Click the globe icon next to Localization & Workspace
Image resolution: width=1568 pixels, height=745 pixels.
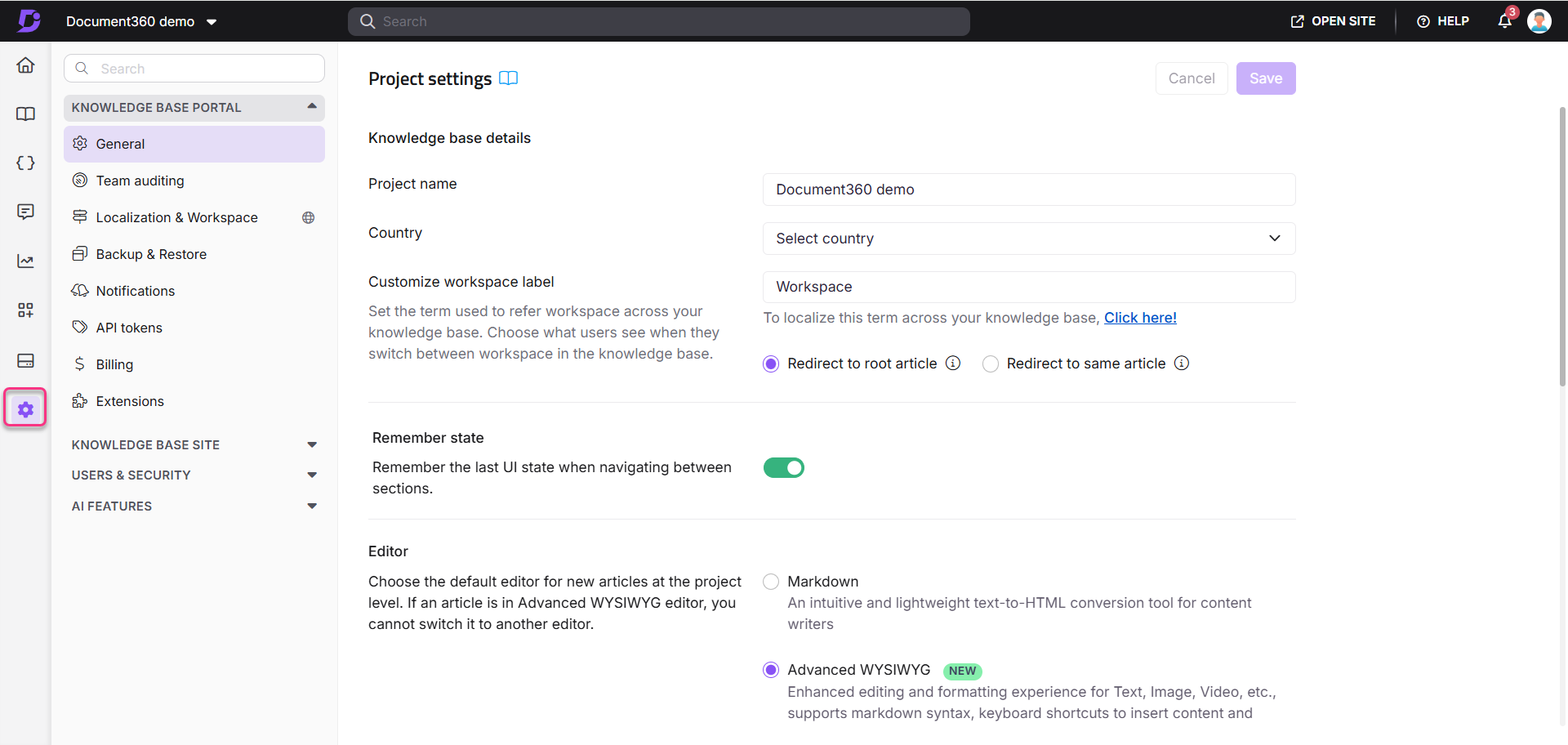click(x=308, y=217)
